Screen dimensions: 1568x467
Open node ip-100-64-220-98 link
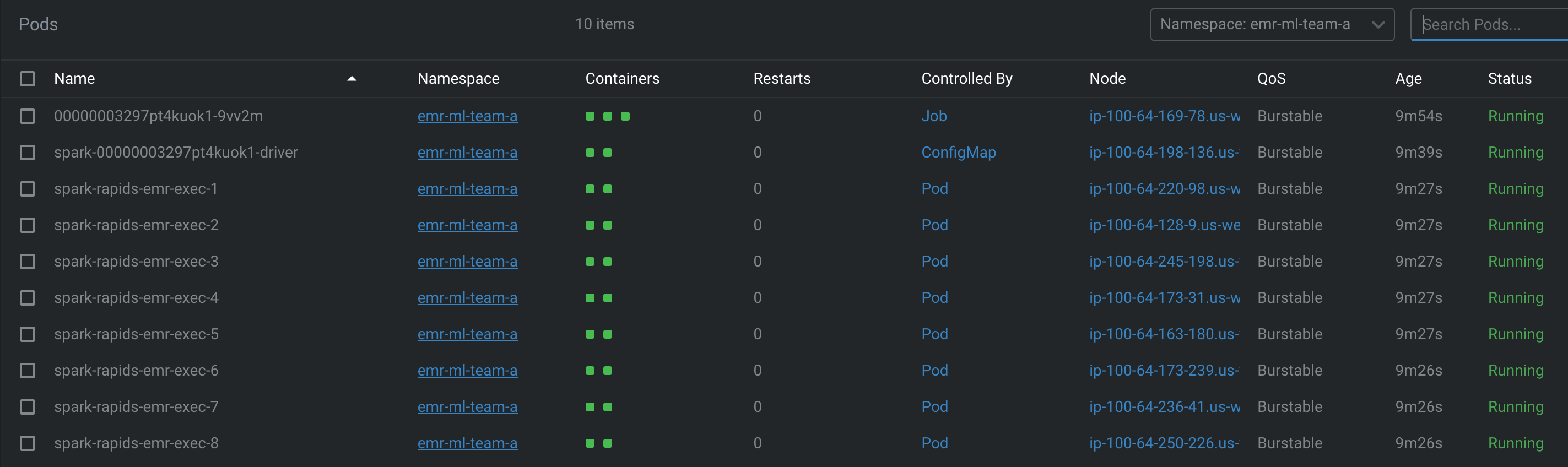(1165, 189)
